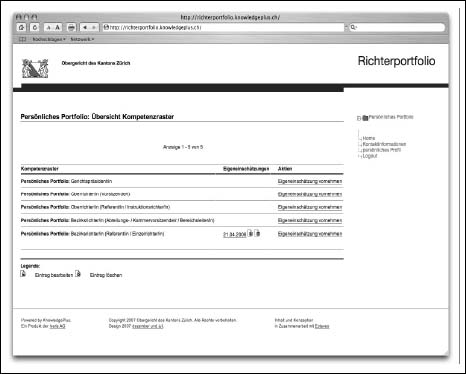This screenshot has height=374, width=466.
Task: Click the AG company link in footer
Action: tap(57, 326)
